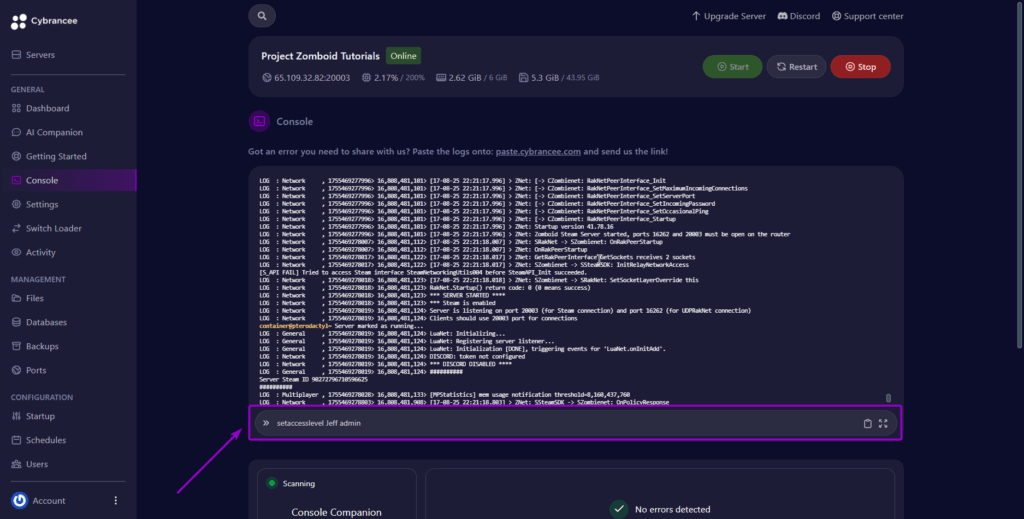1024x519 pixels.
Task: Click the 5.3 GiB disk usage value
Action: 545,77
